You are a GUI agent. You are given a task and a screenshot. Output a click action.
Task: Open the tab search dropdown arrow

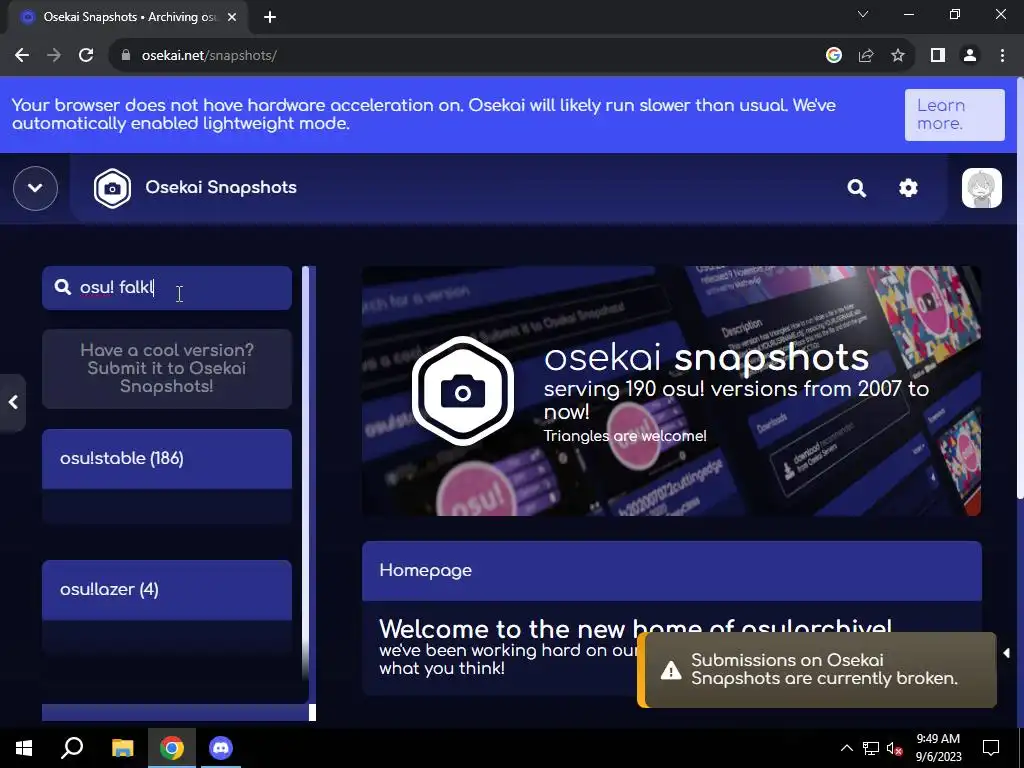click(x=863, y=14)
